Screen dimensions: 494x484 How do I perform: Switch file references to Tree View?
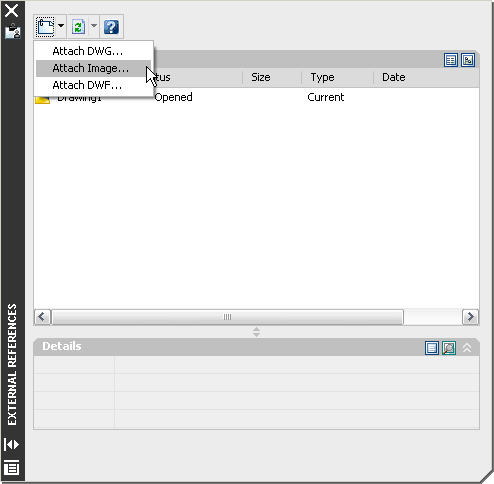point(468,60)
